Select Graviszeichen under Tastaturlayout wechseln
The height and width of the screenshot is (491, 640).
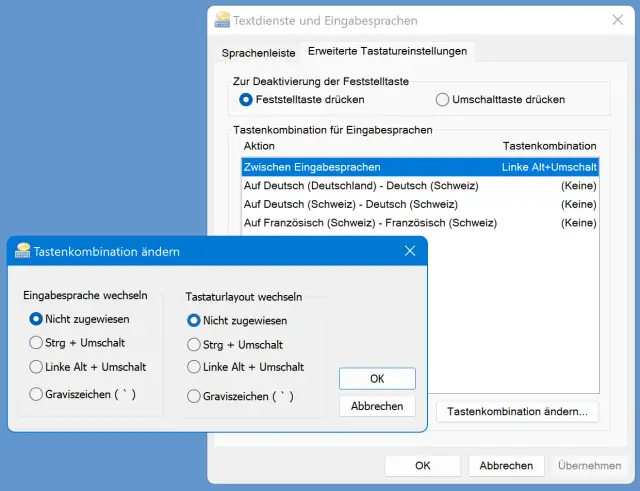(194, 396)
